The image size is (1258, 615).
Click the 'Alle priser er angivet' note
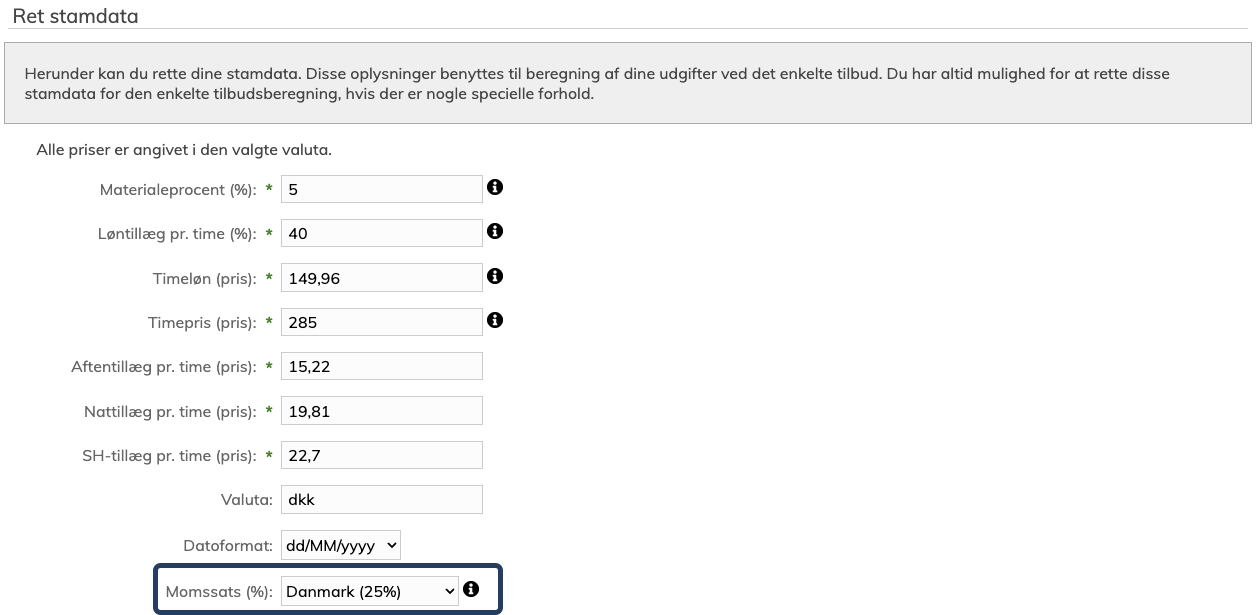(x=184, y=150)
